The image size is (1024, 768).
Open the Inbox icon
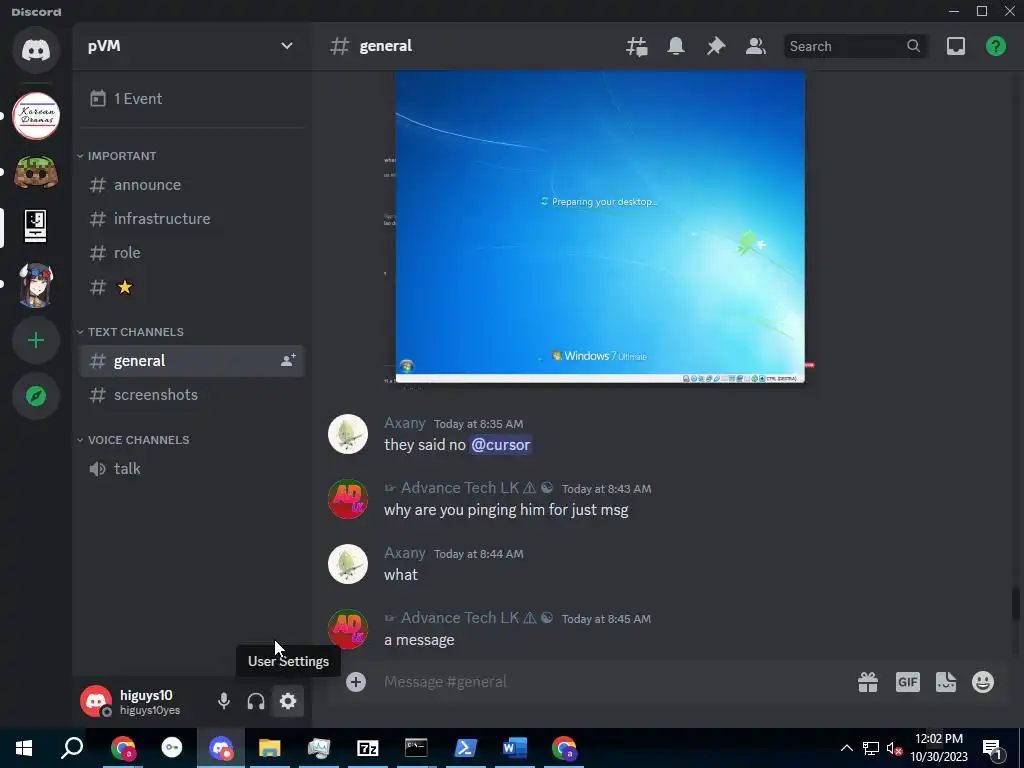pos(955,46)
